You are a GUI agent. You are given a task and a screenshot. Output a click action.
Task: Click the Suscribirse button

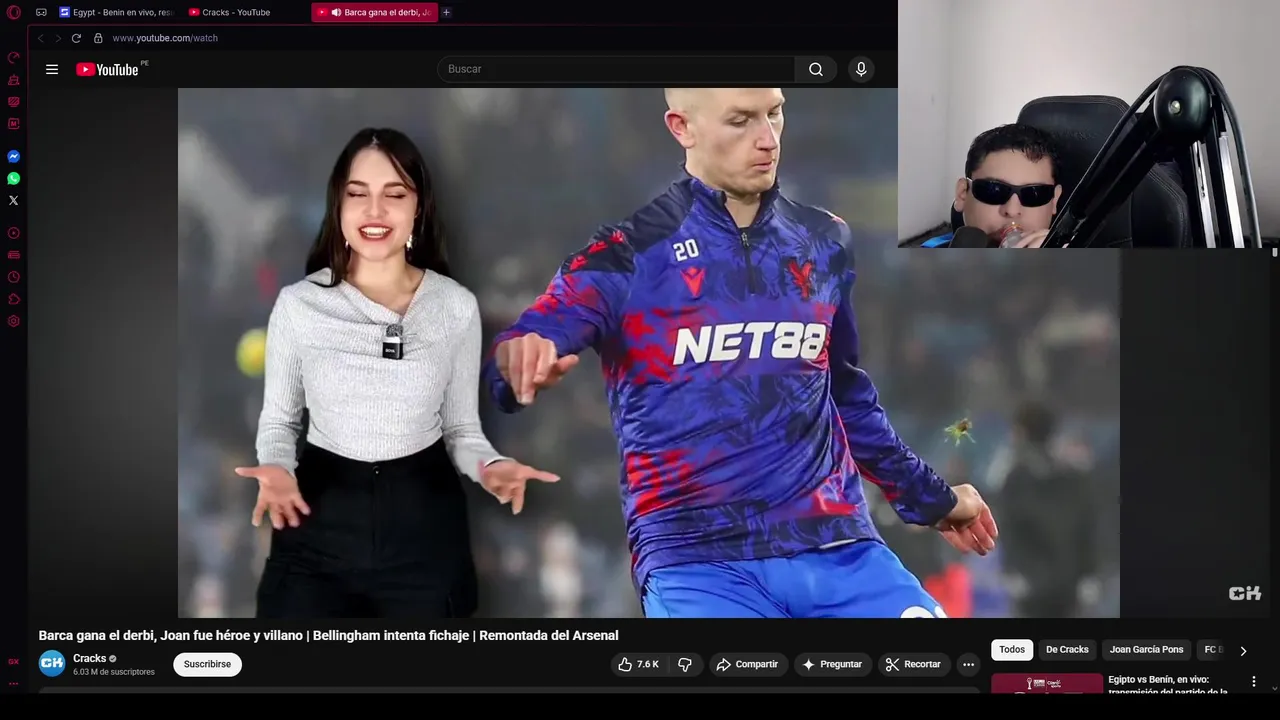(207, 664)
